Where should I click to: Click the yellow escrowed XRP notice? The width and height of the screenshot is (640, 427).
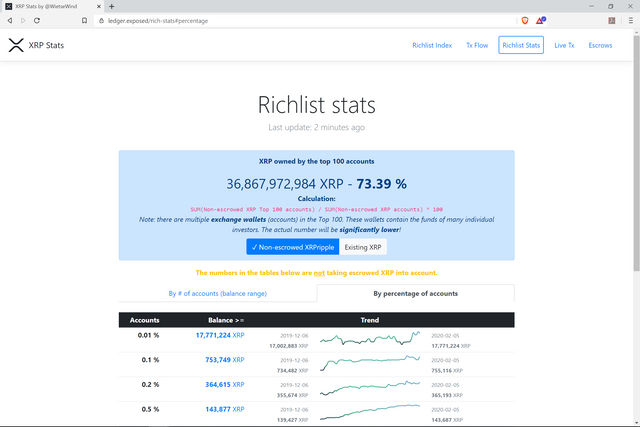tap(317, 273)
